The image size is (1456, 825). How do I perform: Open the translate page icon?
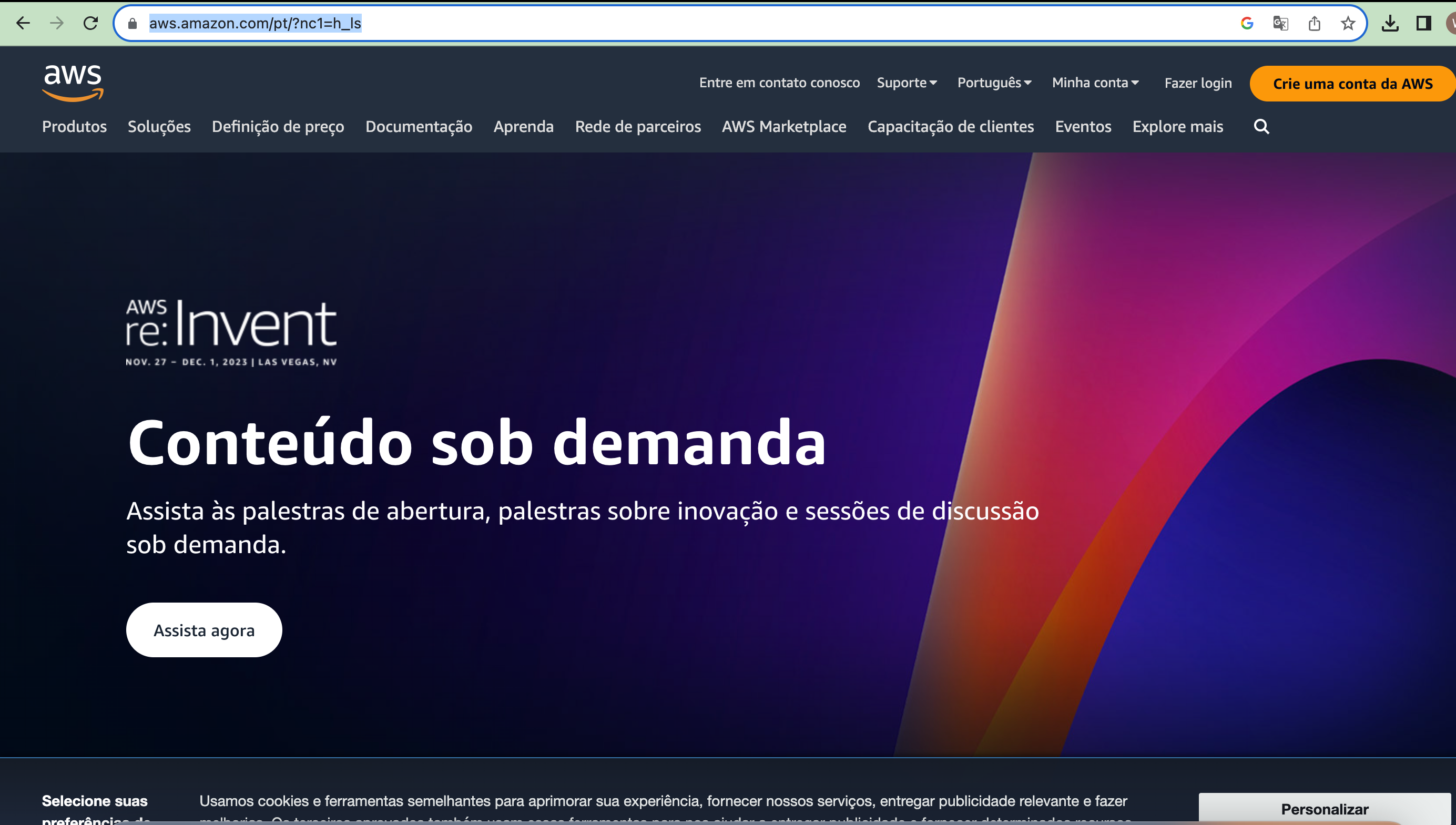click(1280, 23)
